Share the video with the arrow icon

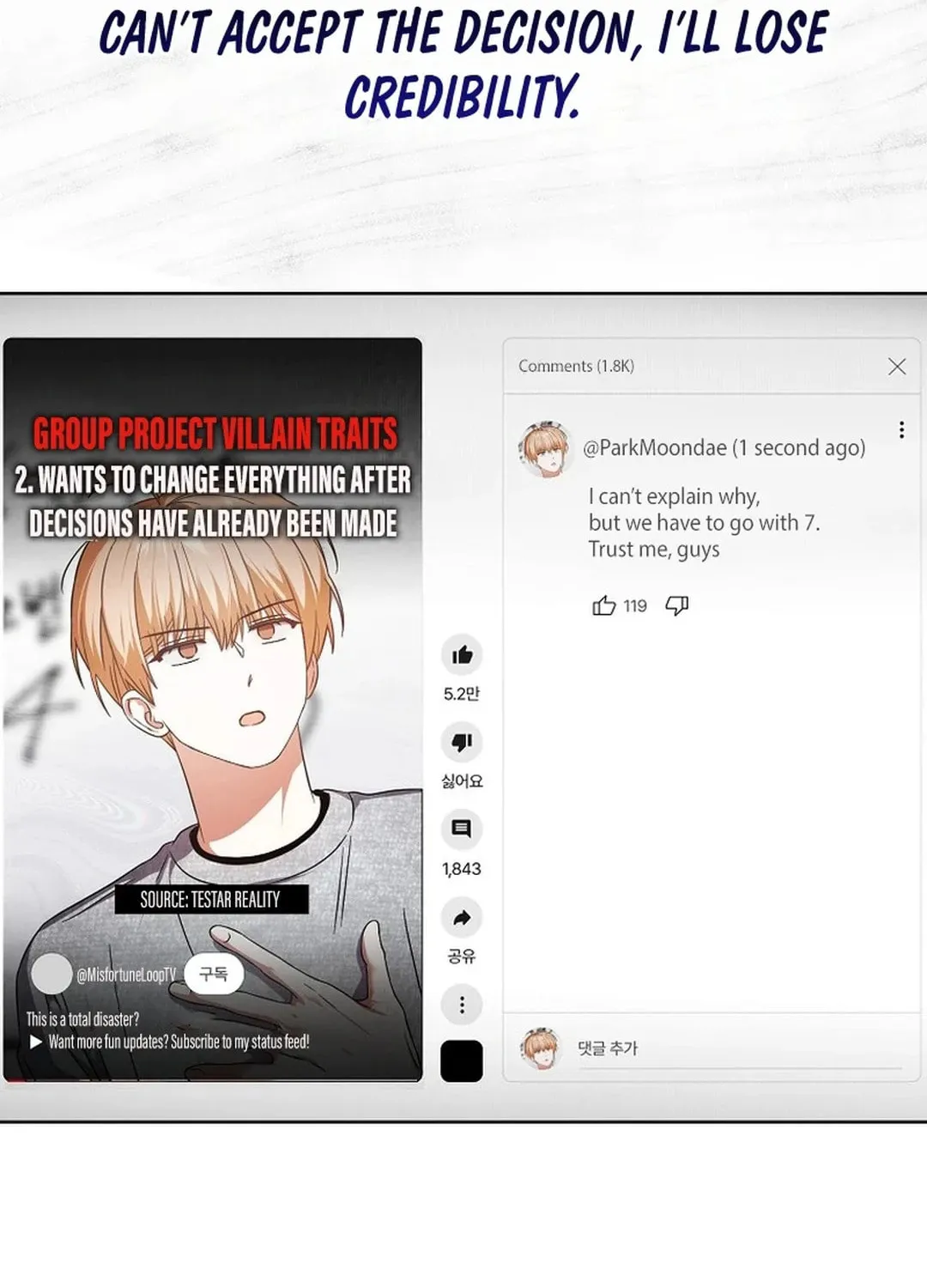pyautogui.click(x=462, y=918)
